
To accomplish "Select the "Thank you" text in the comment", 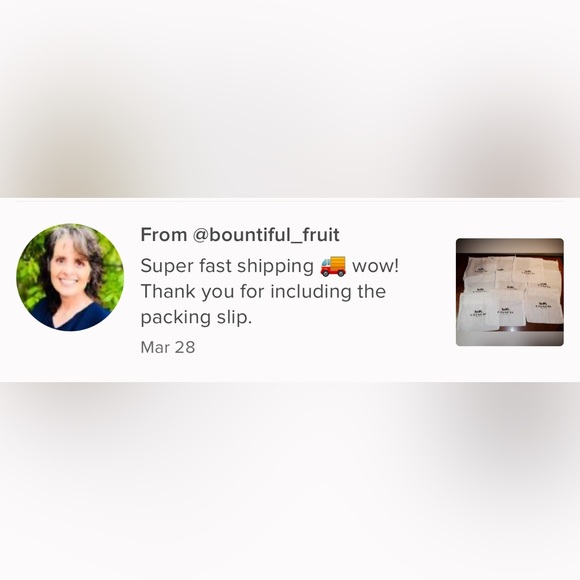I will click(187, 292).
